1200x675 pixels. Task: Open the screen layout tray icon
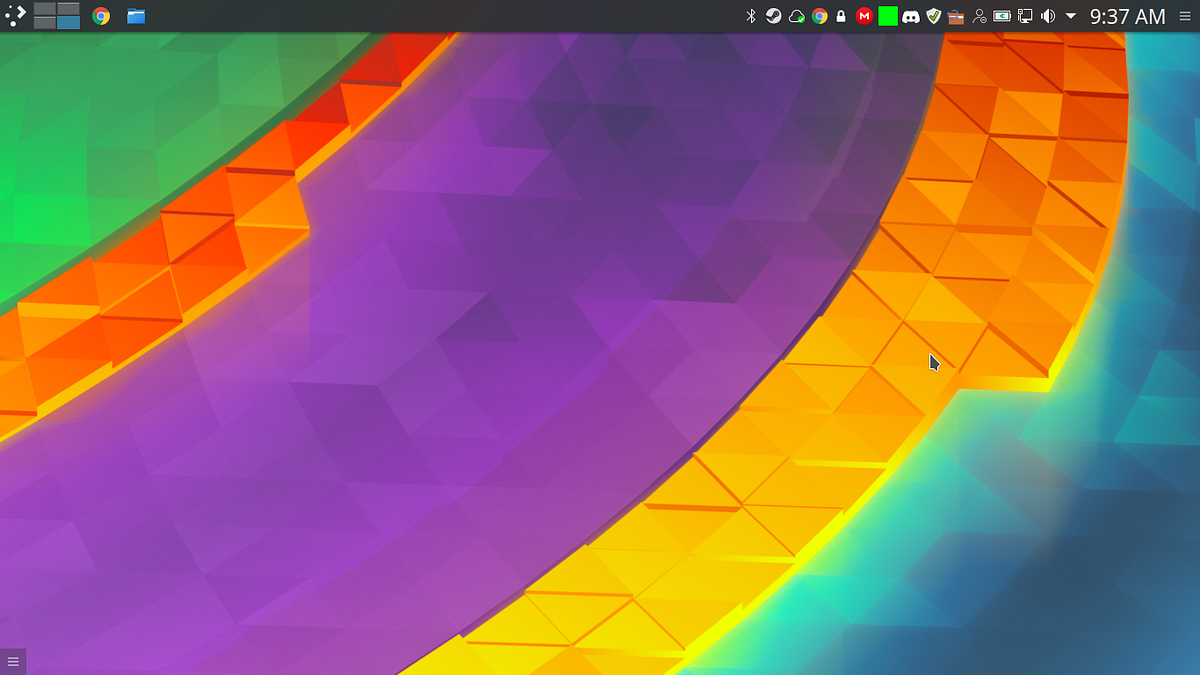1025,16
